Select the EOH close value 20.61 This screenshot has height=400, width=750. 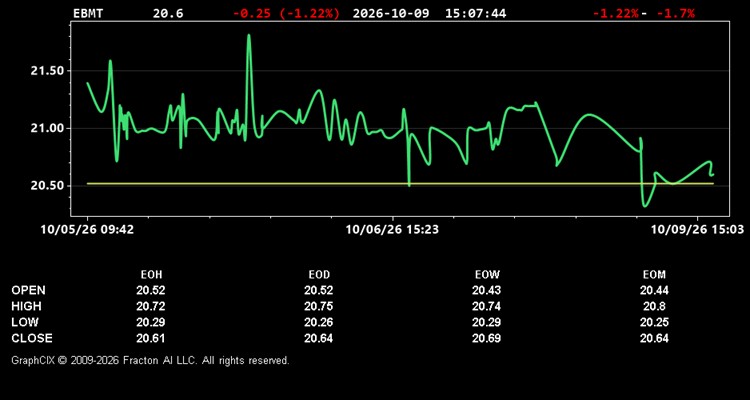151,338
